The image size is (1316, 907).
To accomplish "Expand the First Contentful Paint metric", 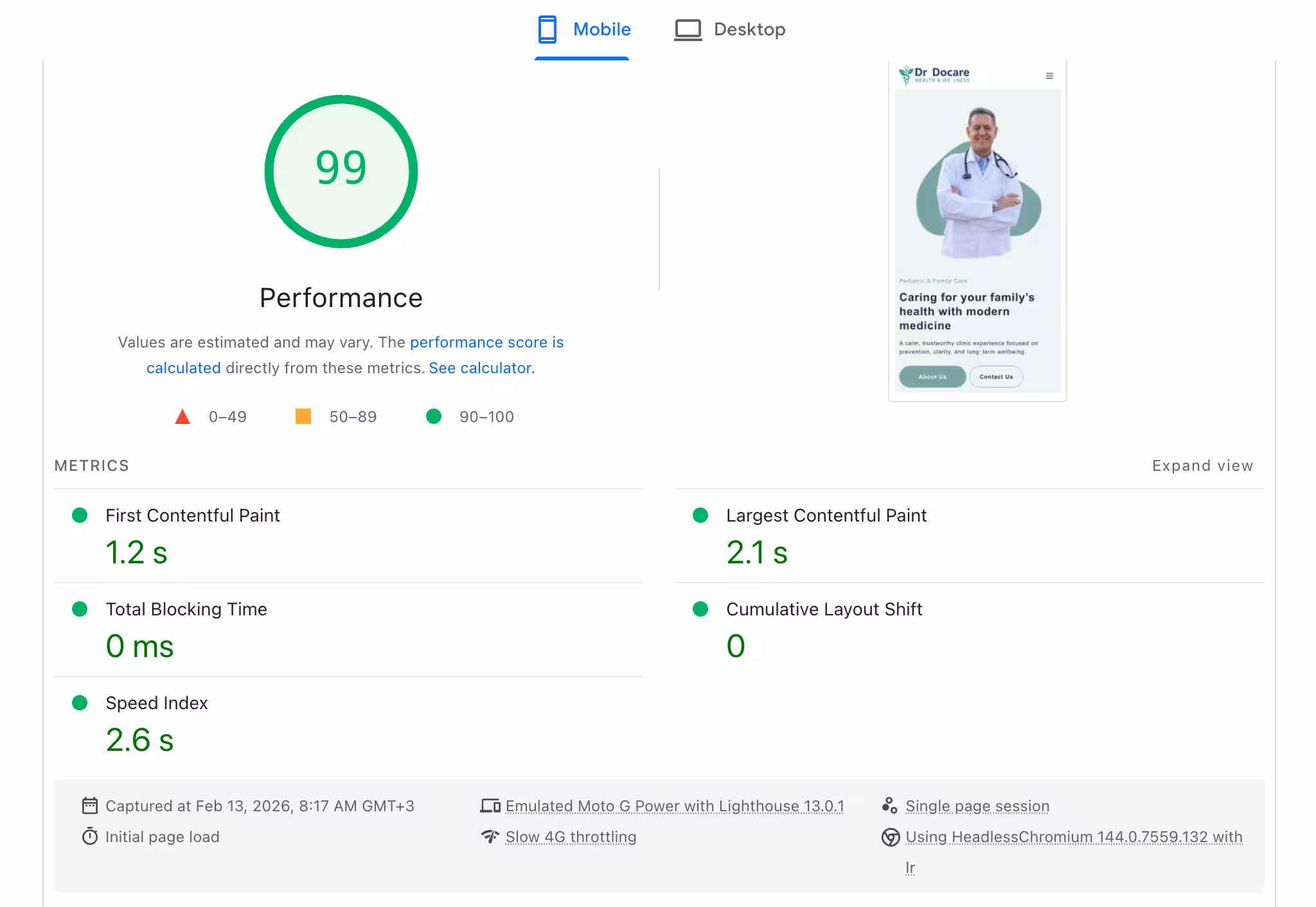I will pos(192,515).
